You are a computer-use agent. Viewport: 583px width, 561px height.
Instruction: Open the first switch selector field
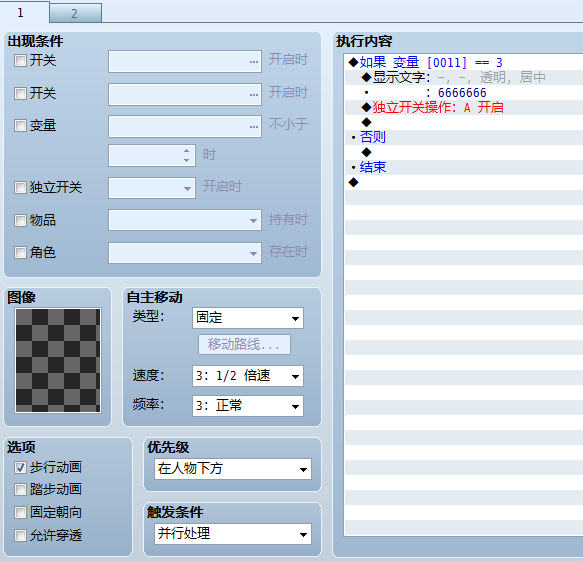click(x=185, y=62)
